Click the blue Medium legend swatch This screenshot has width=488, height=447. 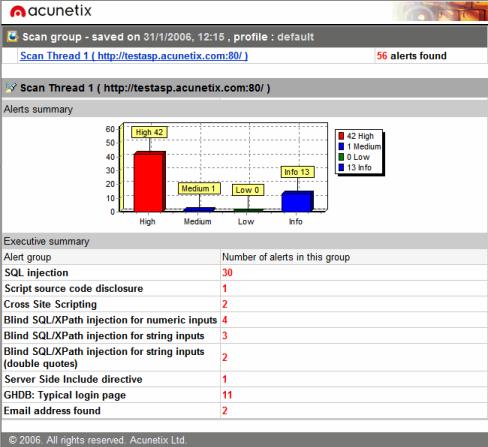click(x=341, y=146)
